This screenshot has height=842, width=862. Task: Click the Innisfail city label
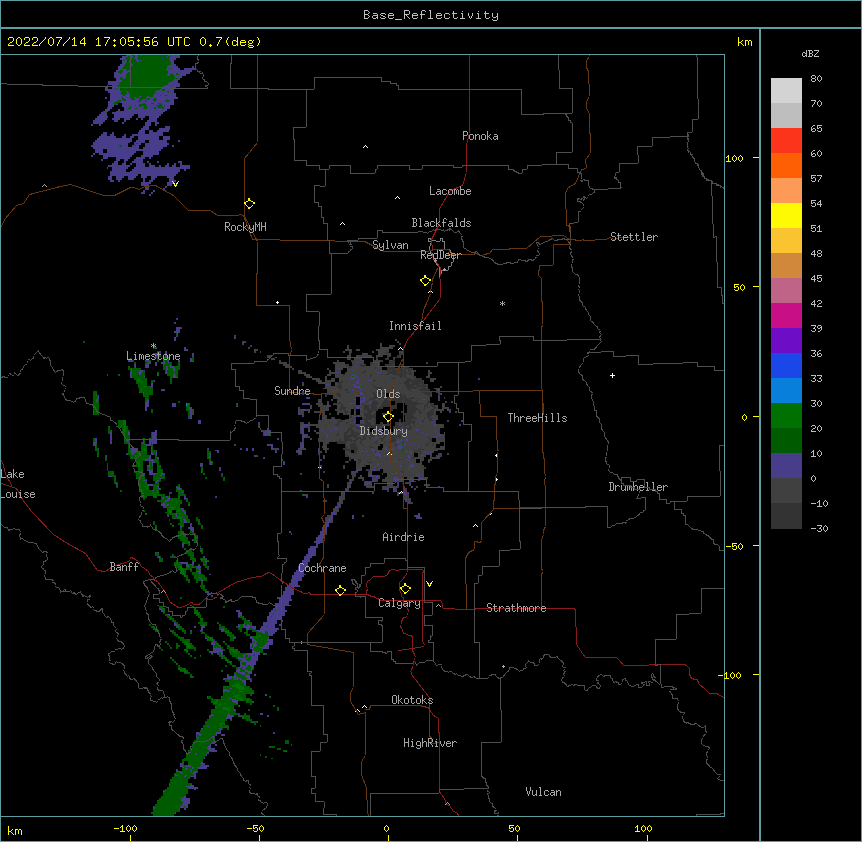pos(415,326)
